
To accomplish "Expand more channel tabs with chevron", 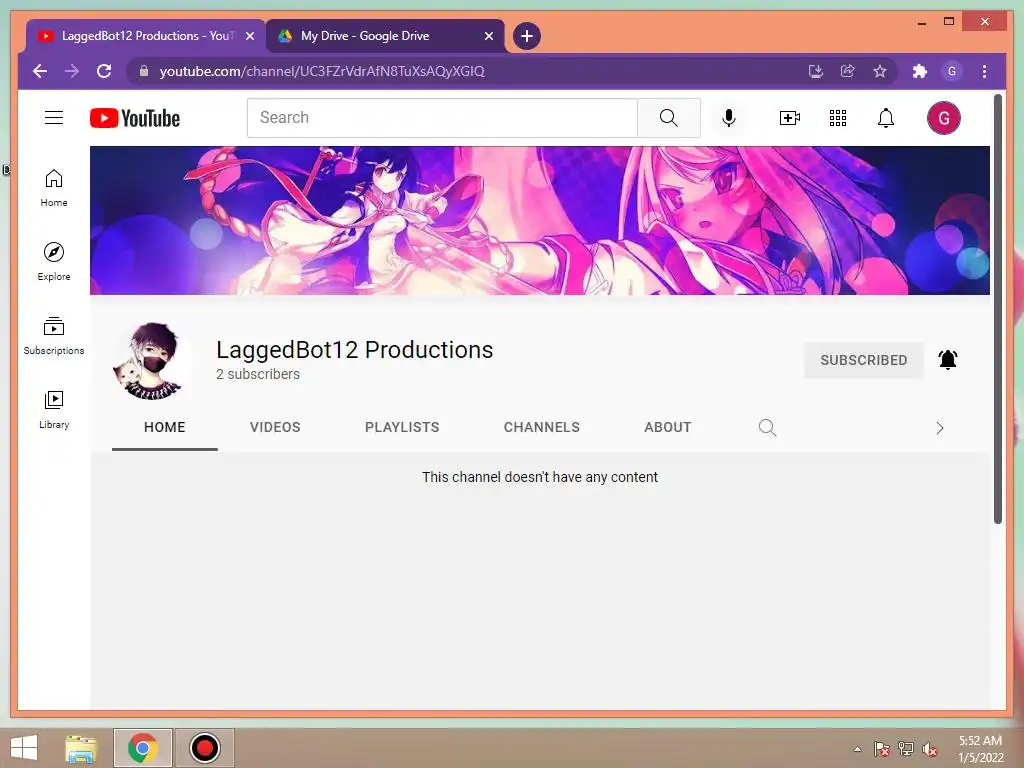I will pyautogui.click(x=940, y=428).
